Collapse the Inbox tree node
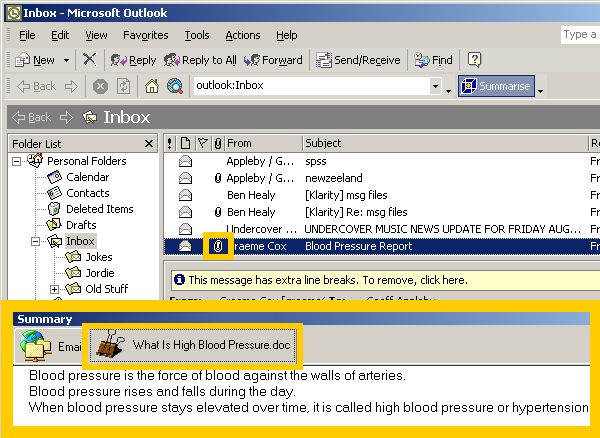 pos(35,241)
